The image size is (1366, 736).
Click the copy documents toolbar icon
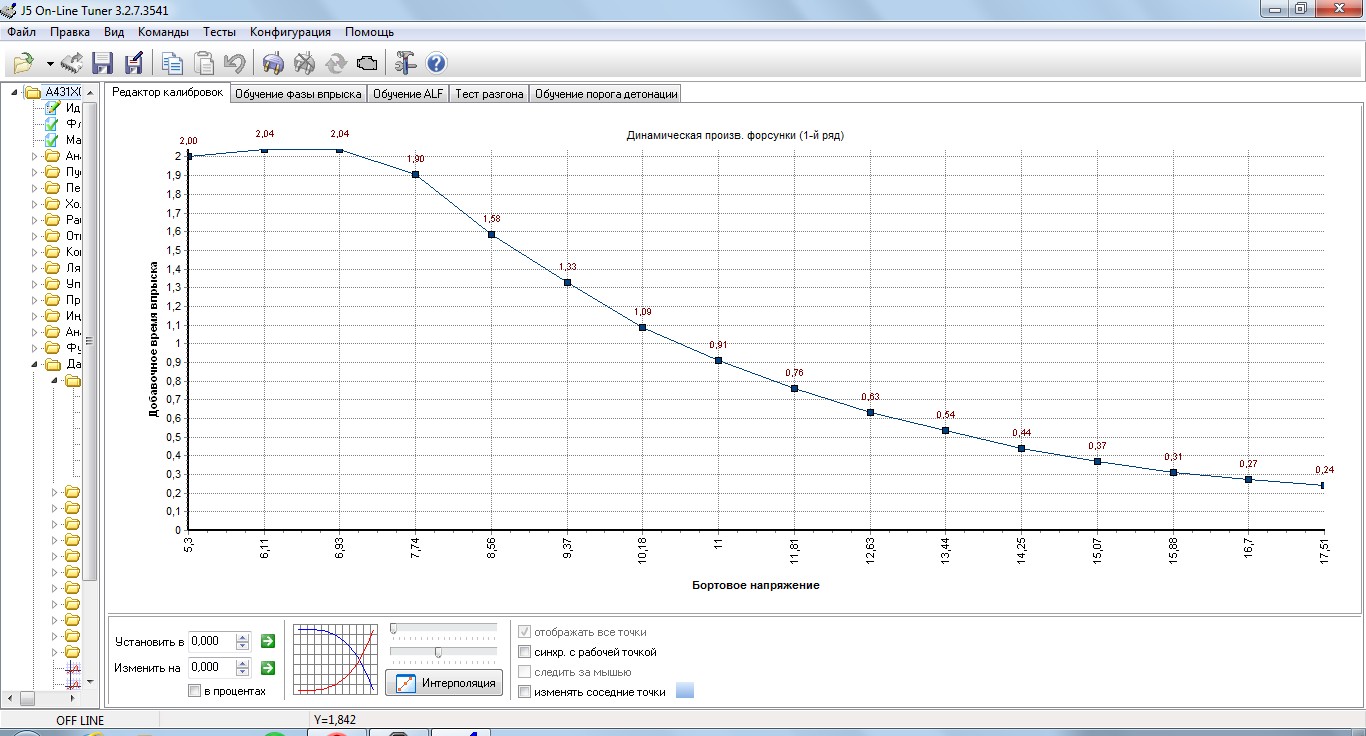point(172,63)
